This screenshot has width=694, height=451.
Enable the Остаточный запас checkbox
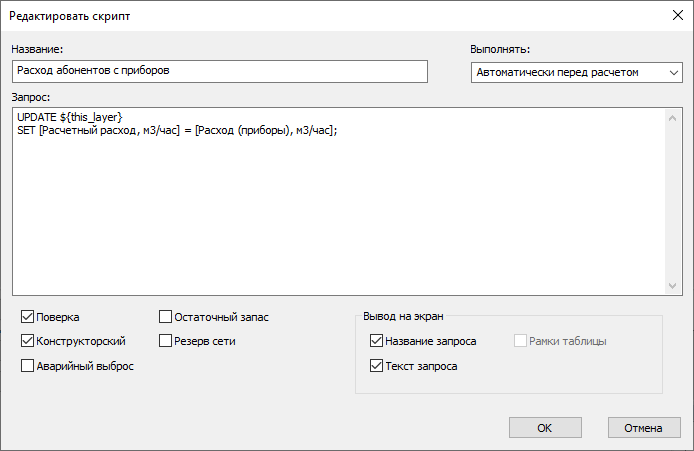tap(167, 317)
